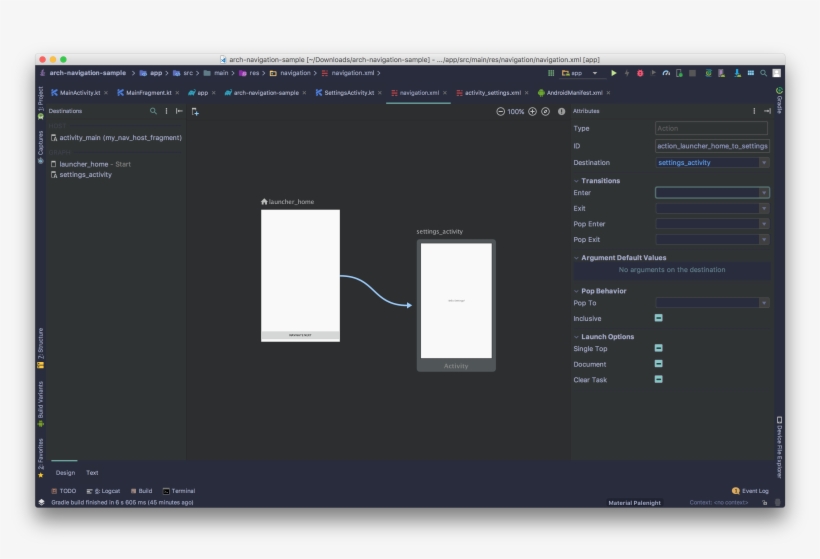The image size is (820, 559).
Task: Open Destinations panel options menu dots
Action: click(166, 111)
